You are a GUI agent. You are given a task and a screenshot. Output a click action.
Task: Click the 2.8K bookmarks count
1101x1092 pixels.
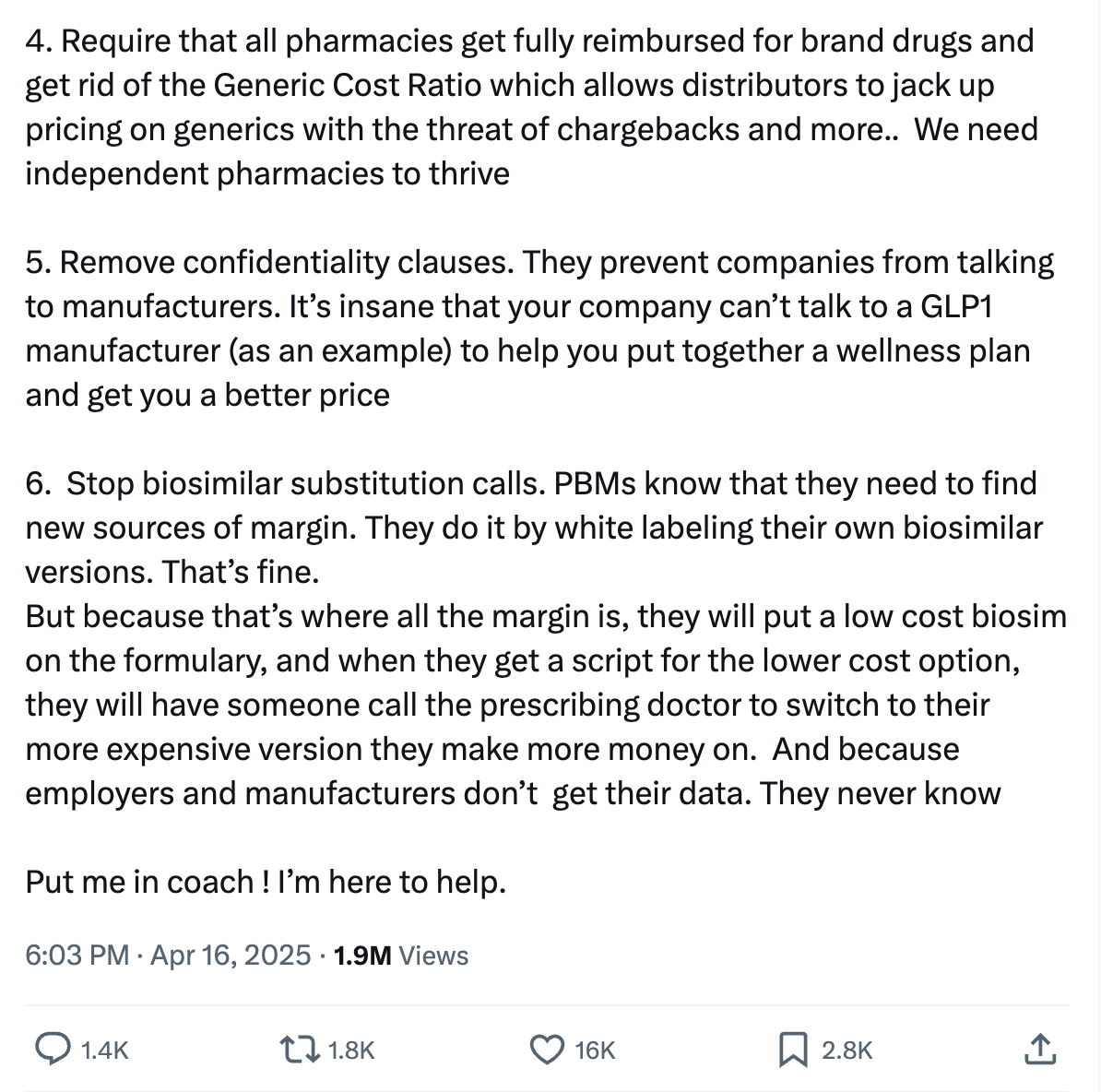pos(846,1050)
